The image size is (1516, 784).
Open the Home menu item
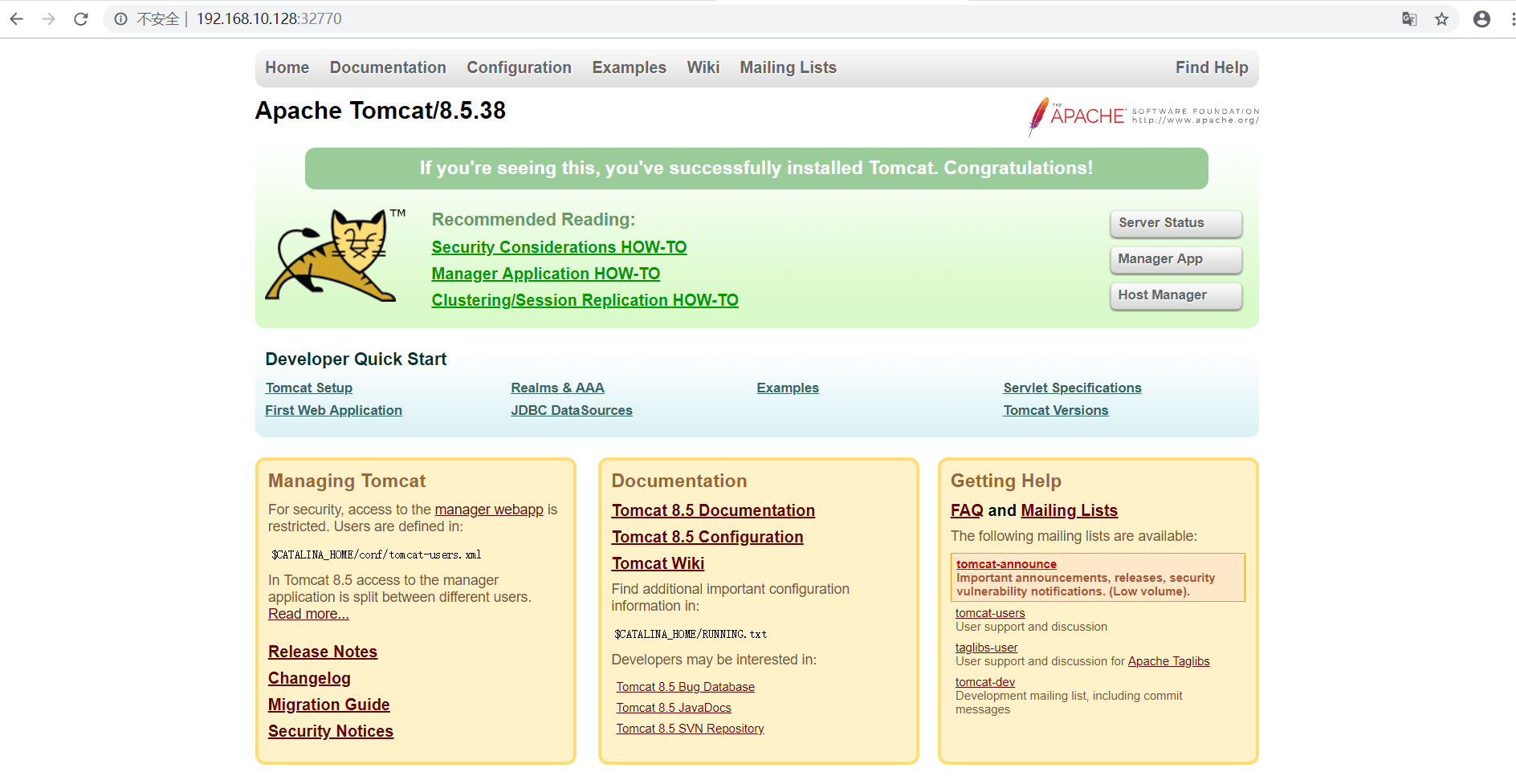[287, 67]
